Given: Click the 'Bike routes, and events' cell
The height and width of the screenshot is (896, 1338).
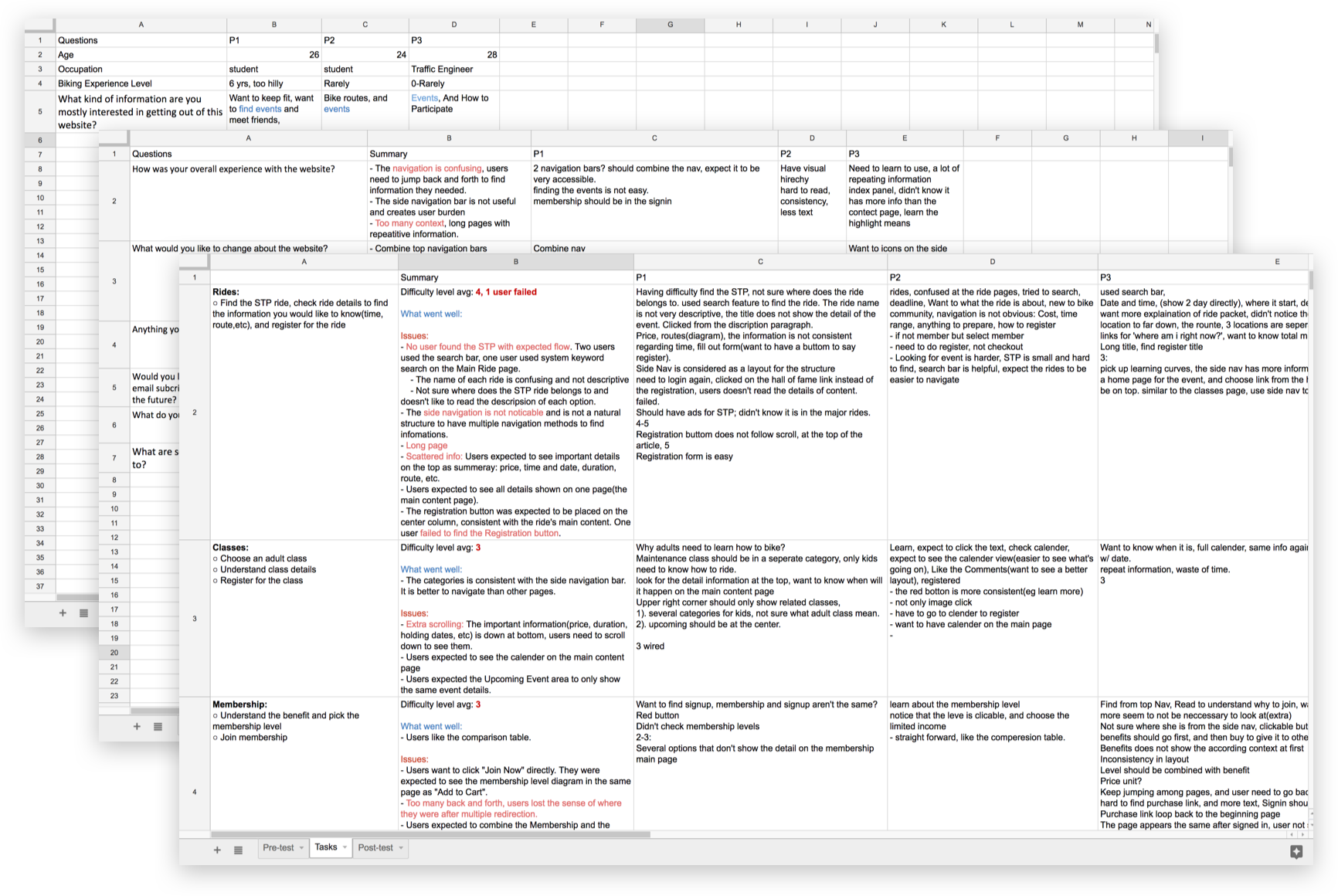Looking at the screenshot, I should pos(365,111).
